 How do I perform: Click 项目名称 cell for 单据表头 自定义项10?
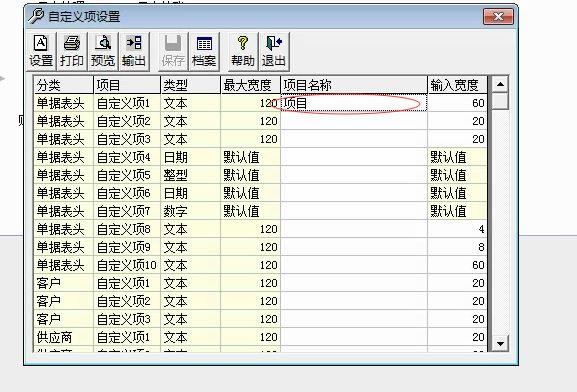(354, 265)
